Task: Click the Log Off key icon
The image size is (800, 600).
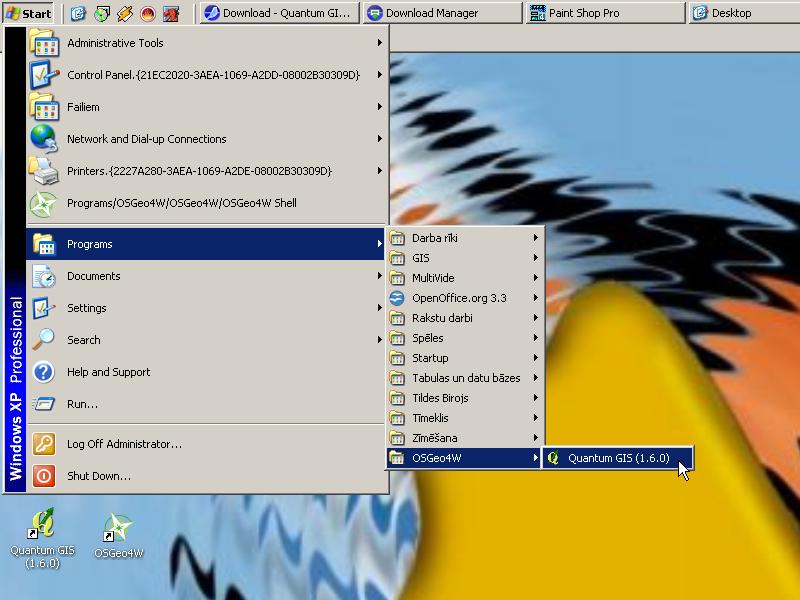Action: (44, 444)
